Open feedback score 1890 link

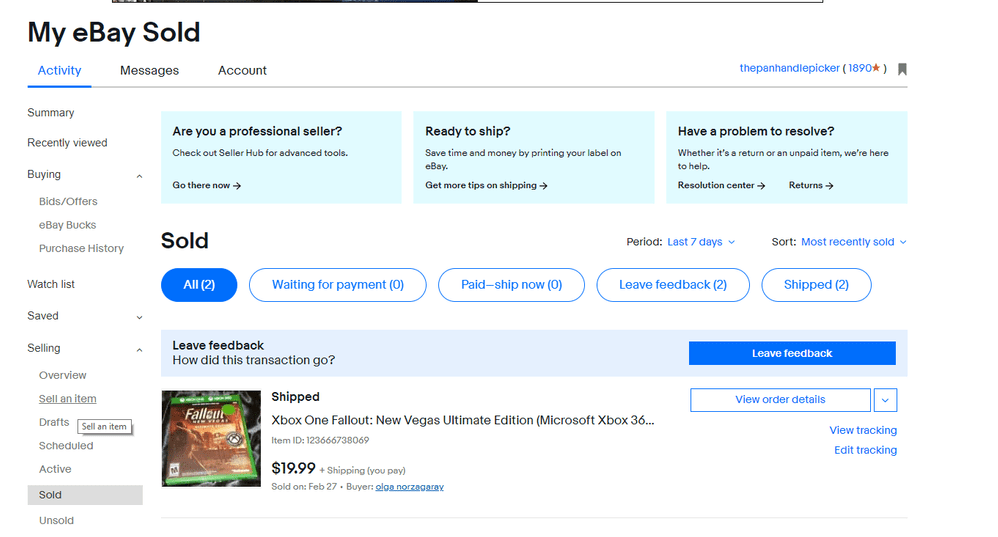click(x=864, y=68)
